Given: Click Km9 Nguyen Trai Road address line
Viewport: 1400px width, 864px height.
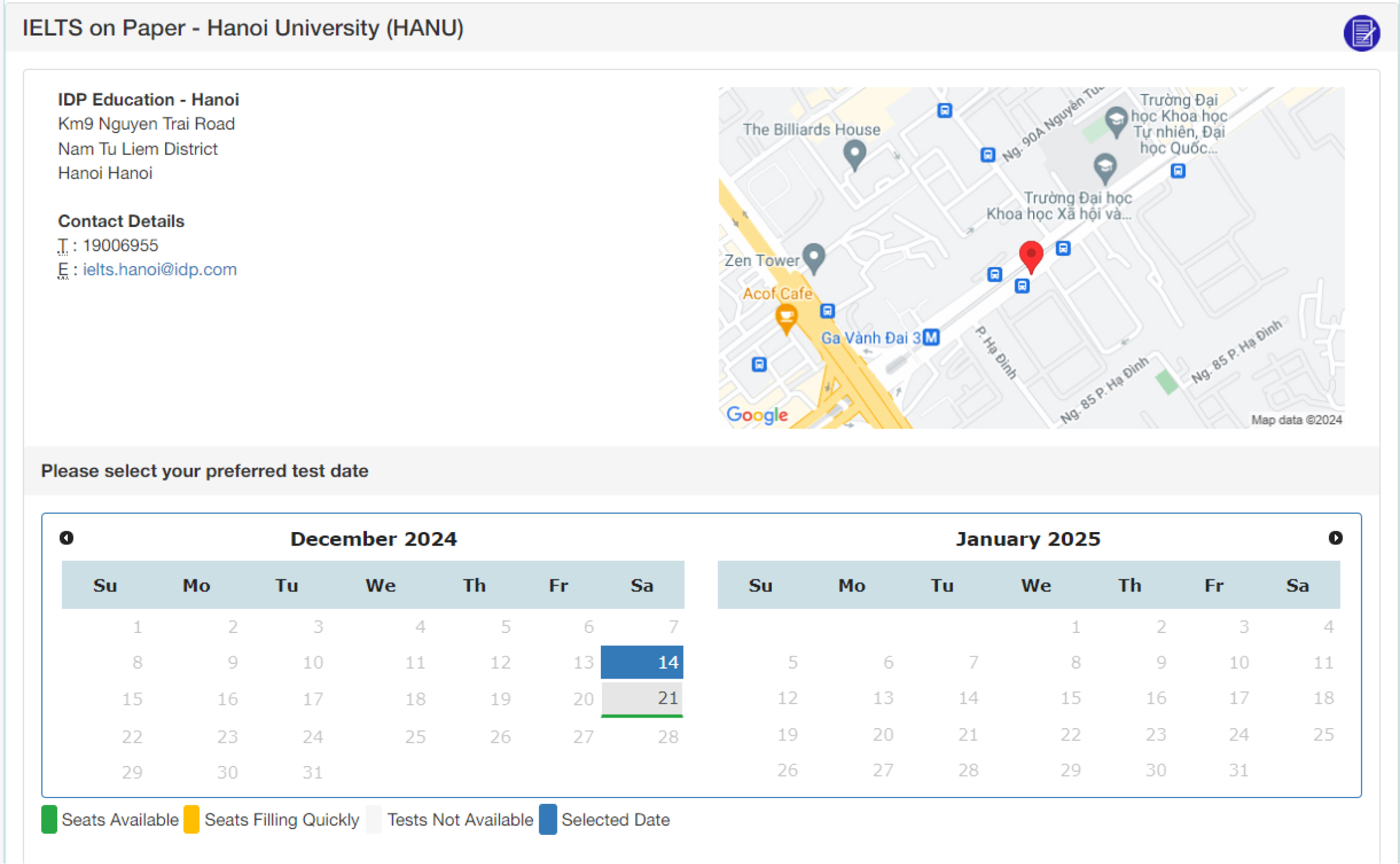Looking at the screenshot, I should pyautogui.click(x=146, y=124).
